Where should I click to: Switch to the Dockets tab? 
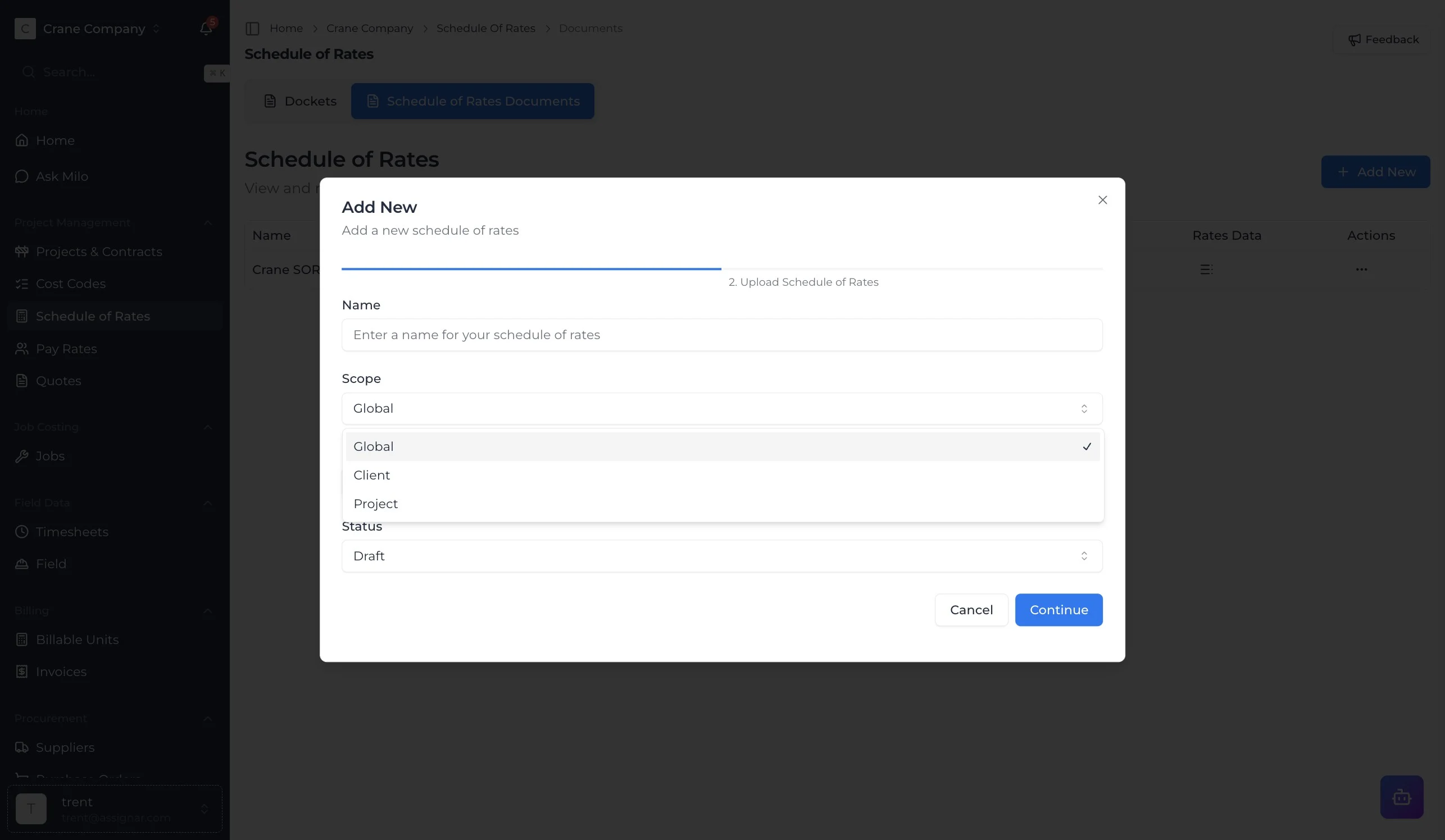coord(300,102)
